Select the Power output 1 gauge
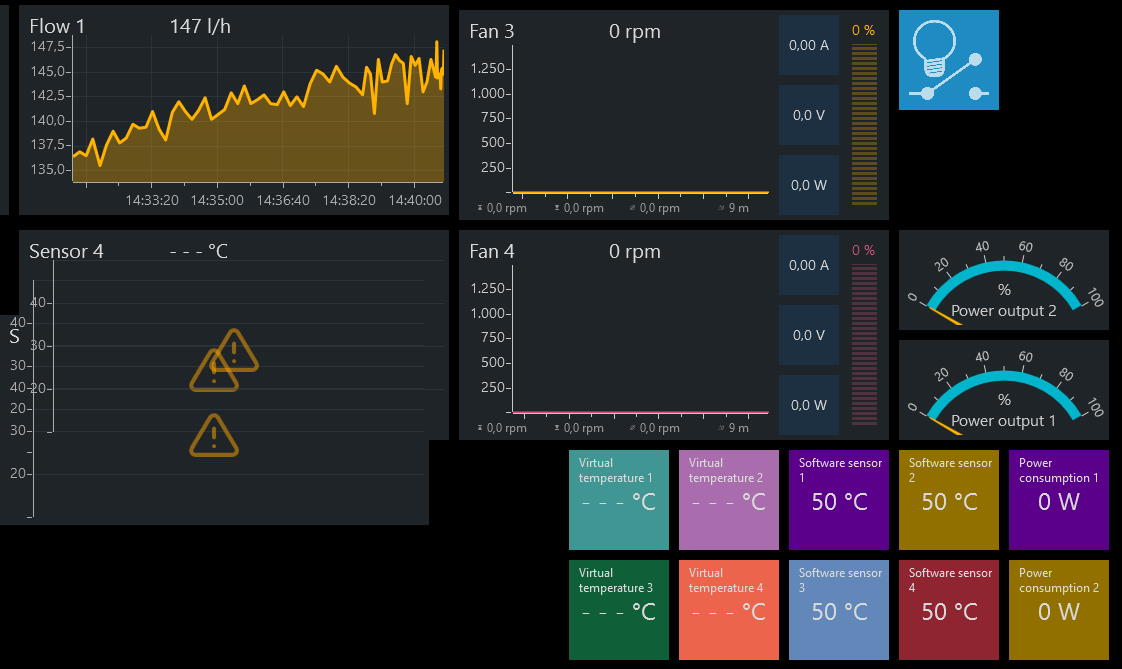 1003,390
